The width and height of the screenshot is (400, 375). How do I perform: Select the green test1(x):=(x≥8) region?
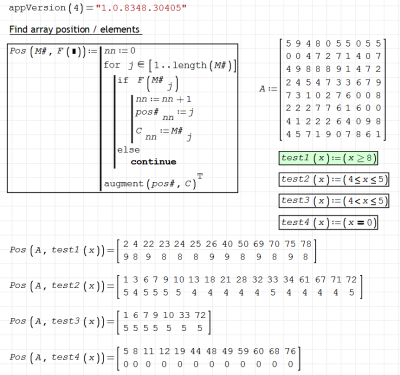click(328, 158)
